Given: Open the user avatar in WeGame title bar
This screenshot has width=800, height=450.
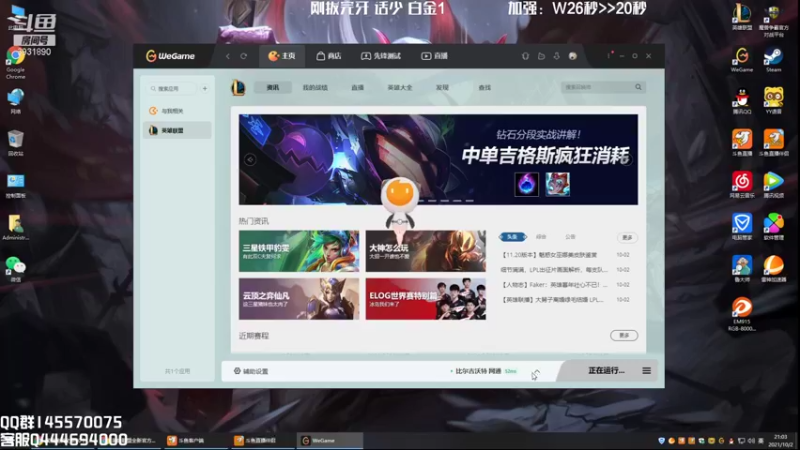Looking at the screenshot, I should coord(572,56).
